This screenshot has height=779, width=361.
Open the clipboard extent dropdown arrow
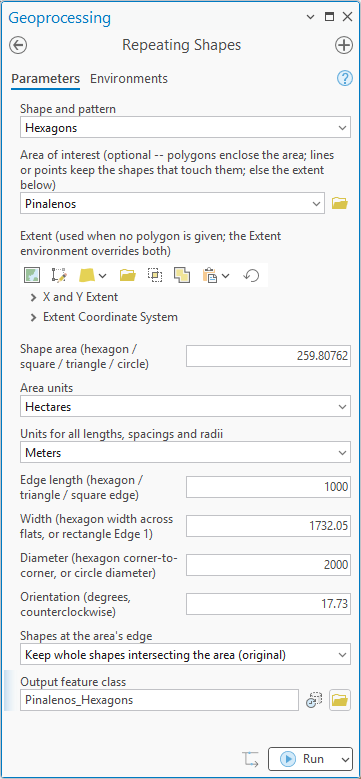tap(225, 275)
